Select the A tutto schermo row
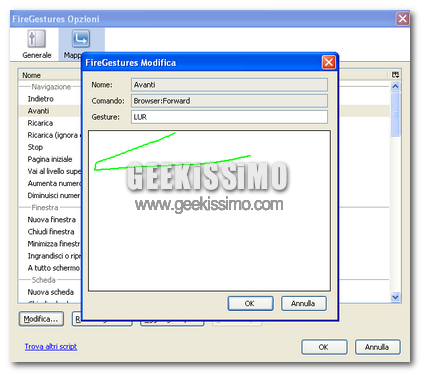Viewport: 421px width, 373px height. pos(50,268)
